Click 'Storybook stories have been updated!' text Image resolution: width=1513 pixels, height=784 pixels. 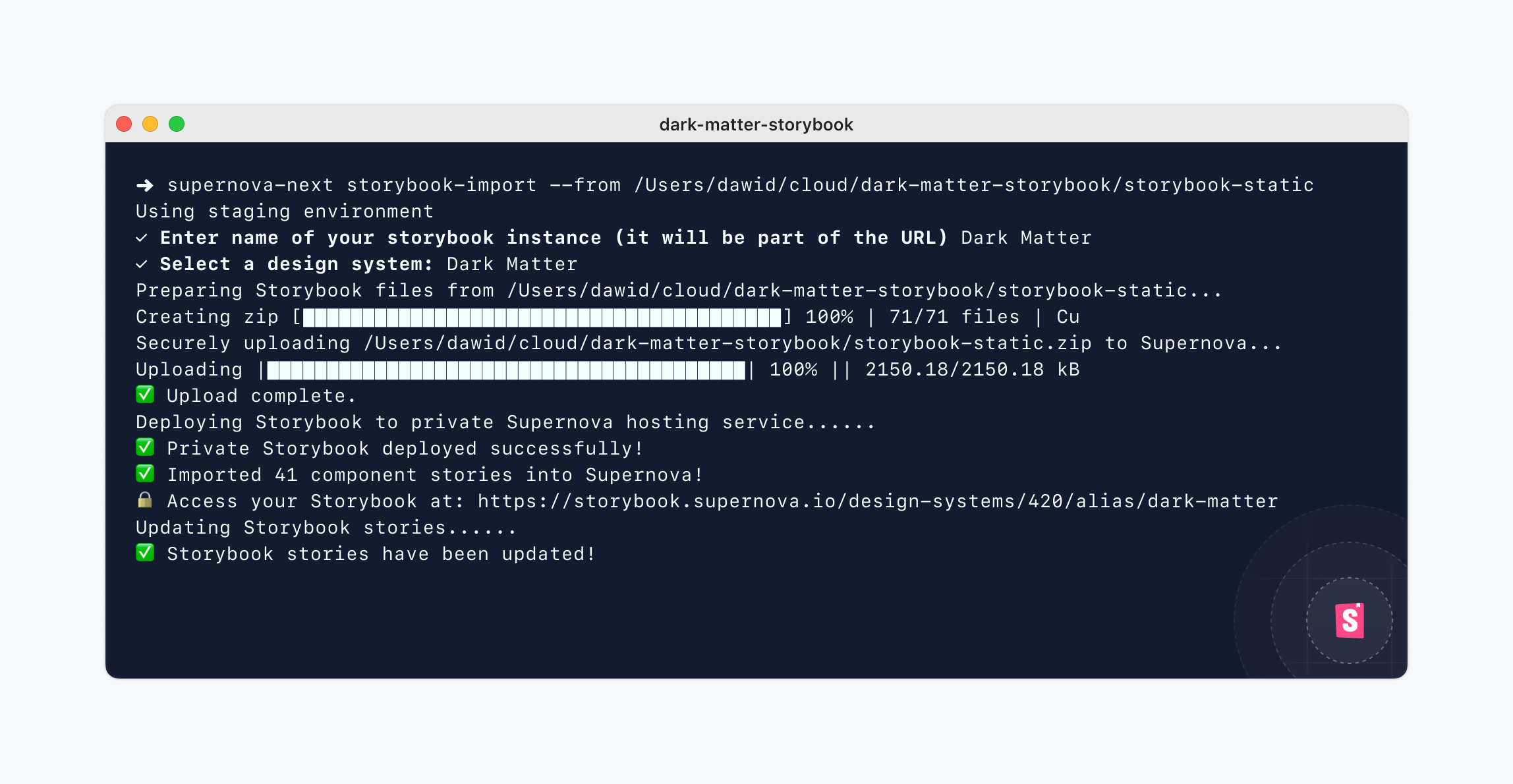[381, 554]
